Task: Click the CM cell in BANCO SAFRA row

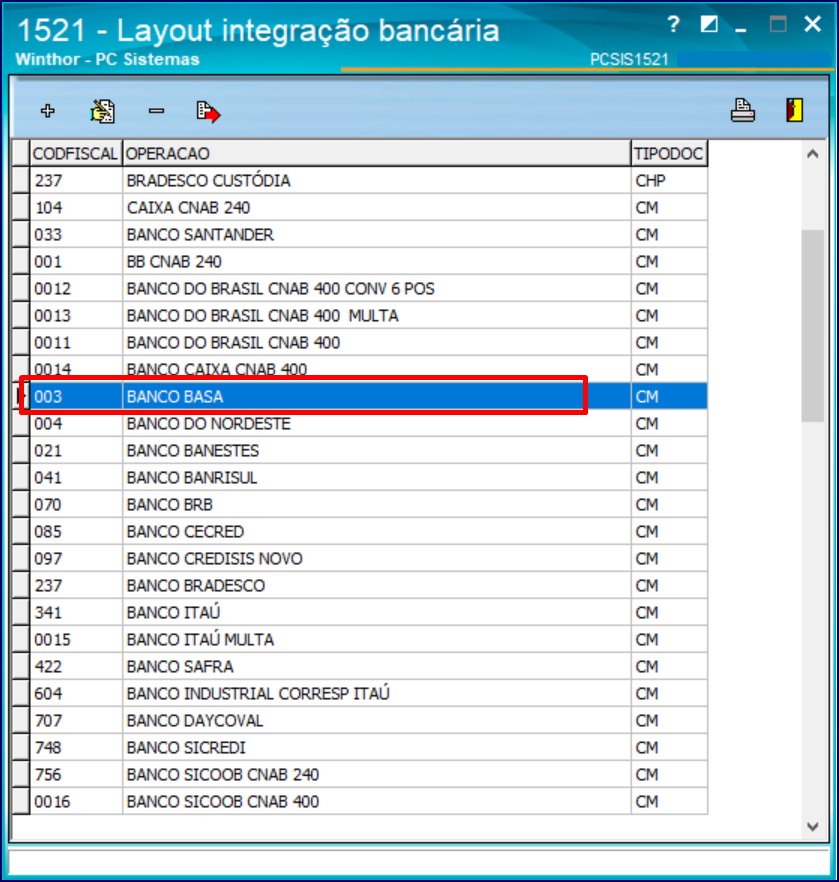Action: [669, 667]
